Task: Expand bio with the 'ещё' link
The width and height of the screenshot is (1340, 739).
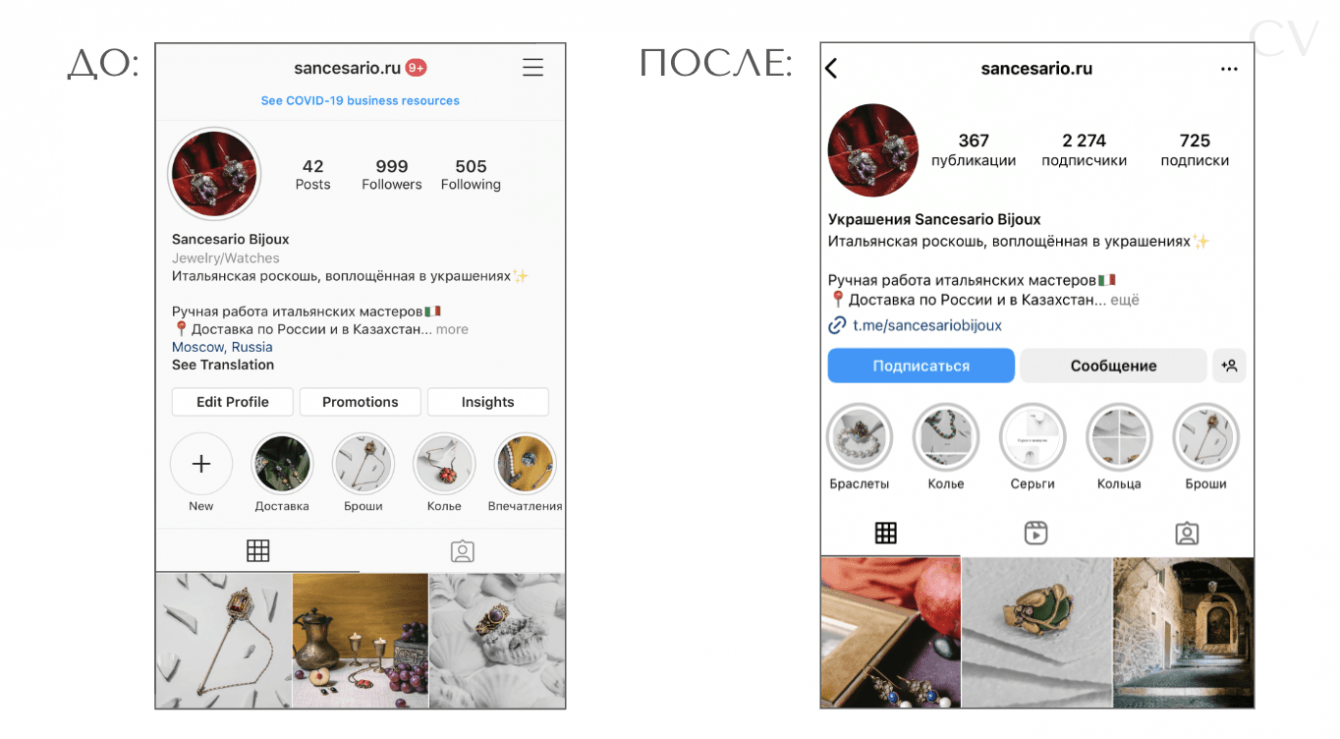Action: [1125, 300]
